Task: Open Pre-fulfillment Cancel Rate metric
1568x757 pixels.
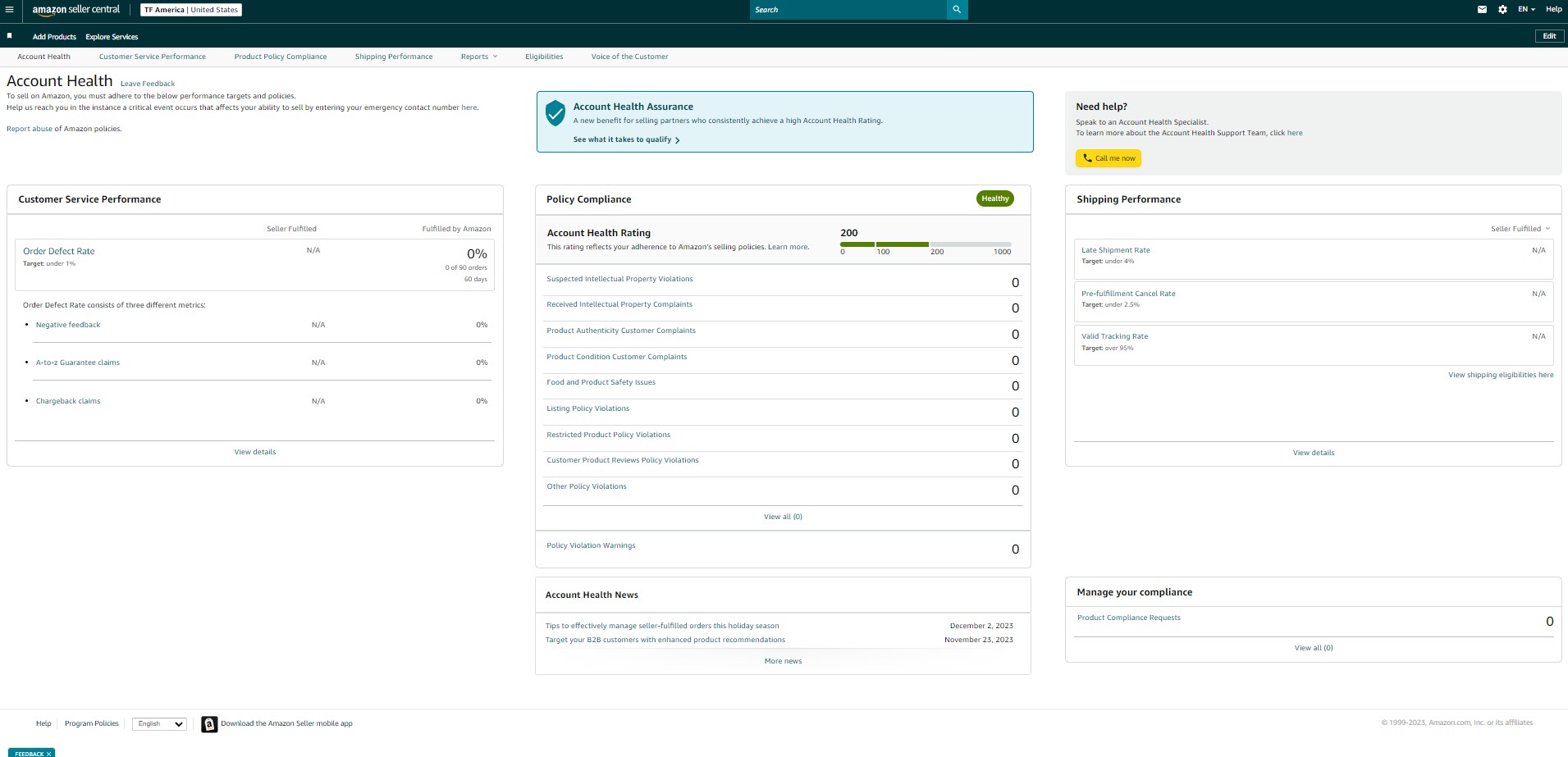Action: click(x=1128, y=294)
